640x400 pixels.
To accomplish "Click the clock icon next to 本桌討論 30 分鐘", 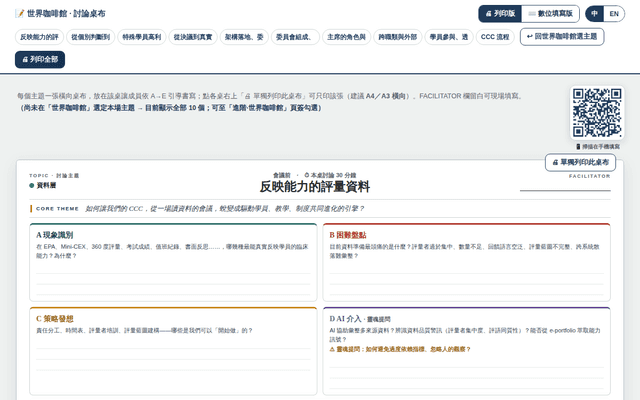I will click(307, 175).
